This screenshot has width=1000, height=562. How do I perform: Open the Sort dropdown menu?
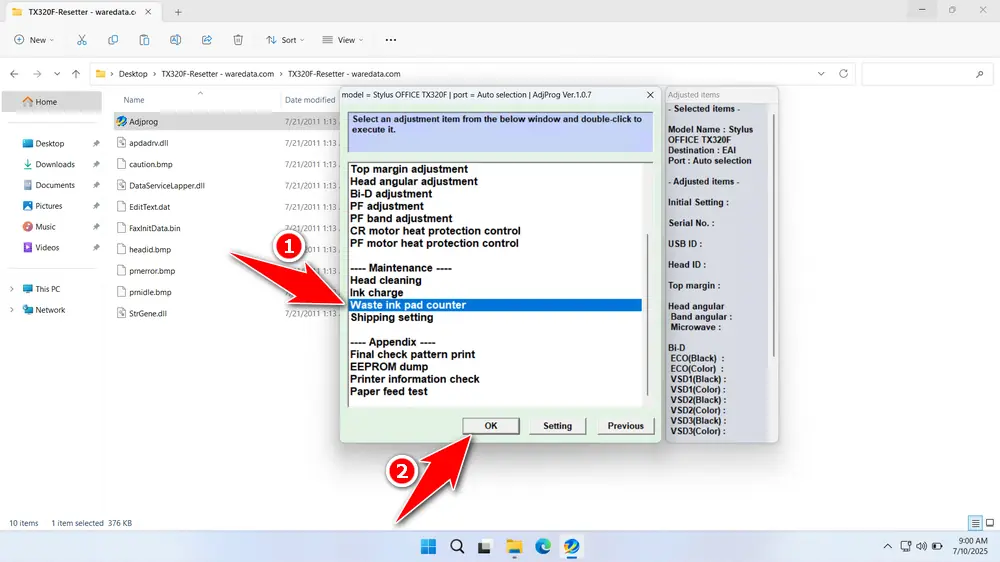pos(282,40)
